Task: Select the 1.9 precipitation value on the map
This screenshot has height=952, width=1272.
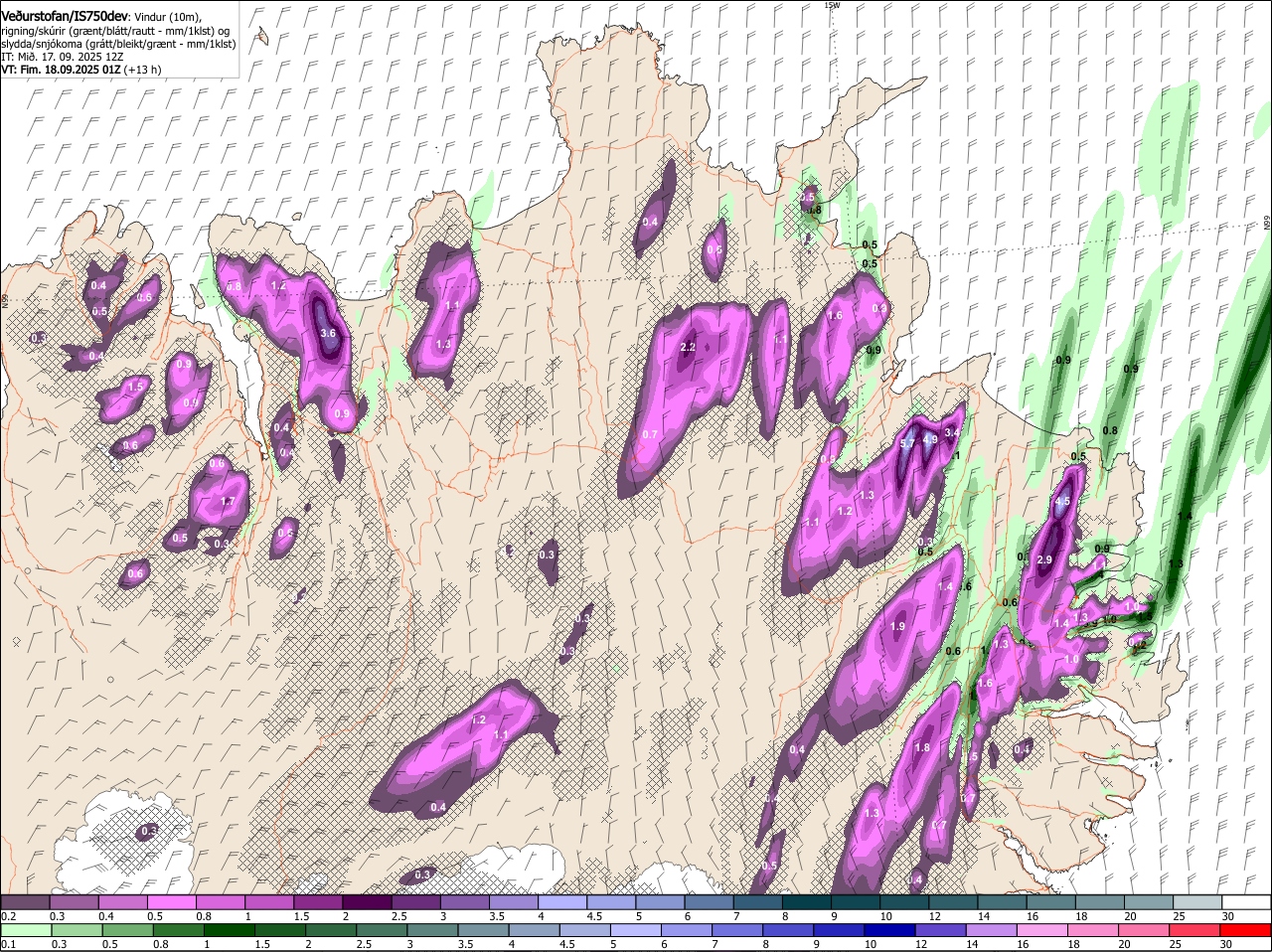Action: (898, 626)
